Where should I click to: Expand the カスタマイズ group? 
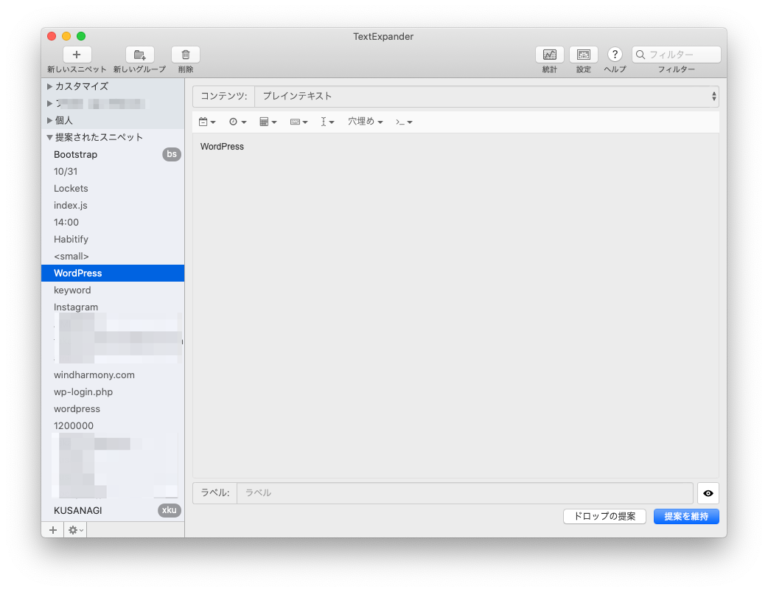50,87
